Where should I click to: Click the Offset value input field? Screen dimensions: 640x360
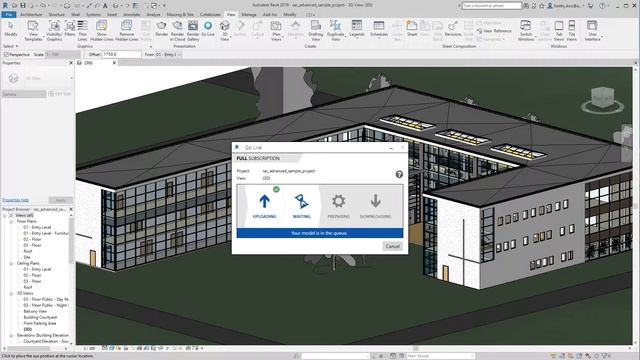(x=121, y=54)
